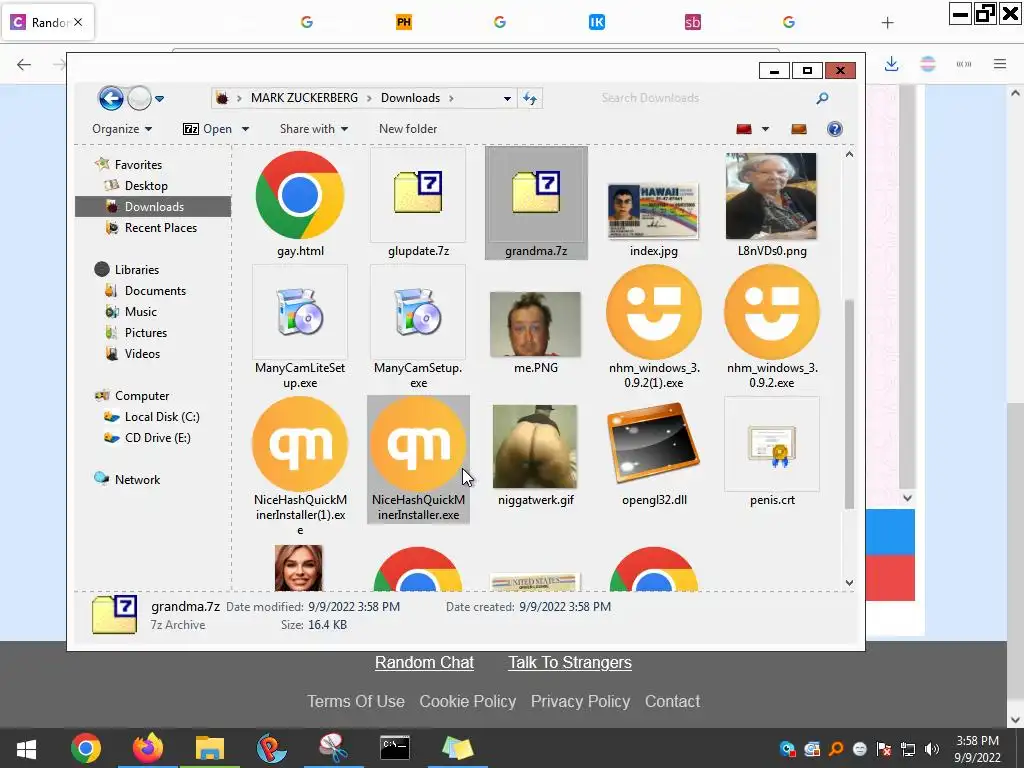
Task: Select NiceHashQuickMinerInstaller.exe icon
Action: (418, 444)
